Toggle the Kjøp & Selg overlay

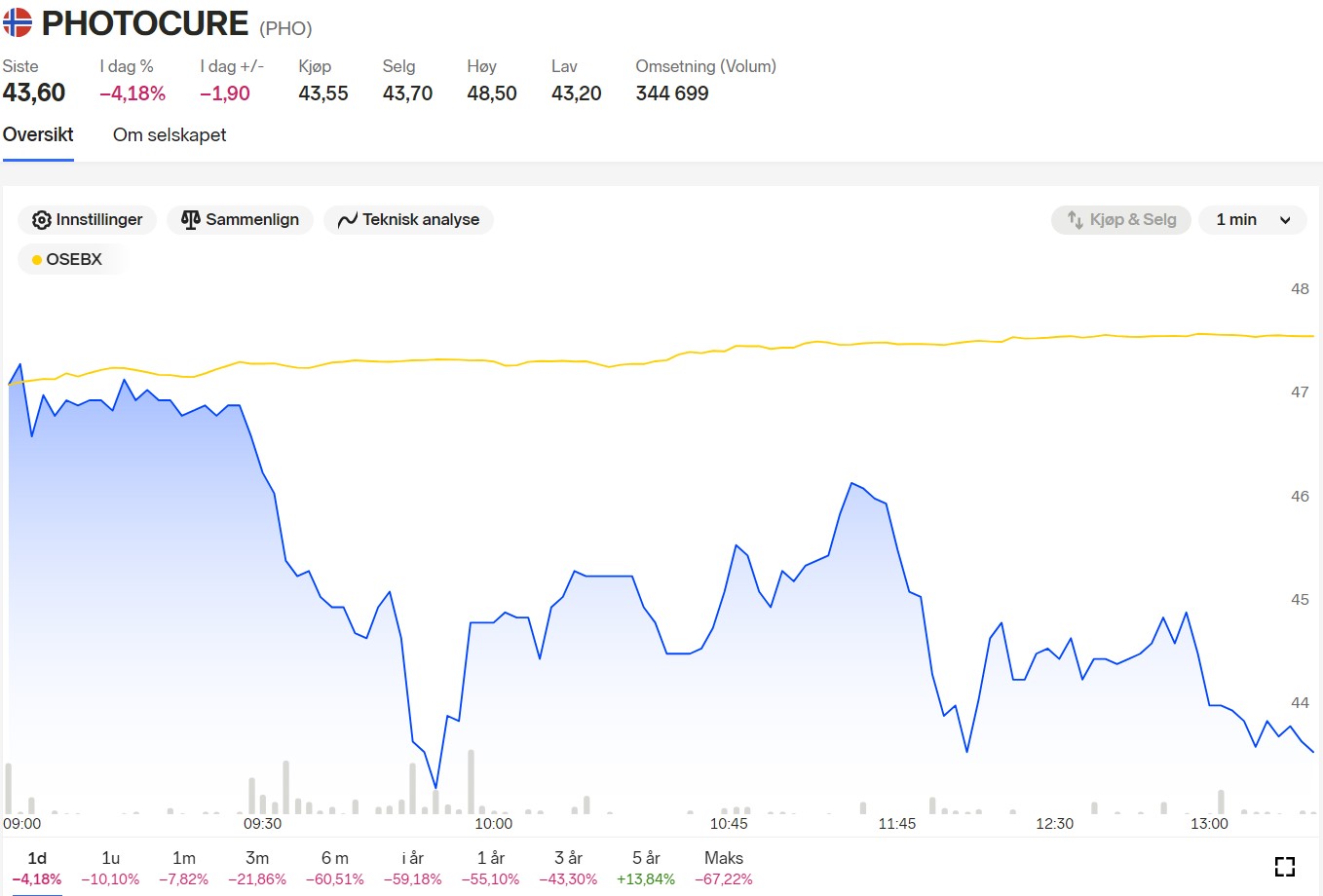[1120, 220]
